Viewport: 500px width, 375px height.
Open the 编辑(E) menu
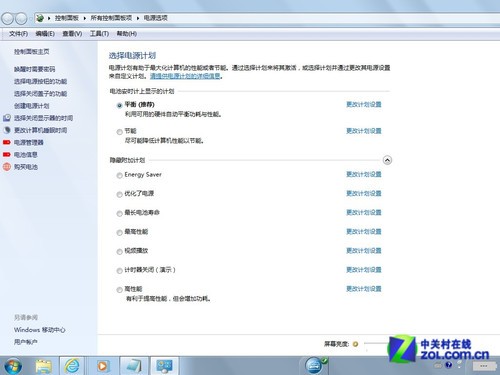[45, 34]
